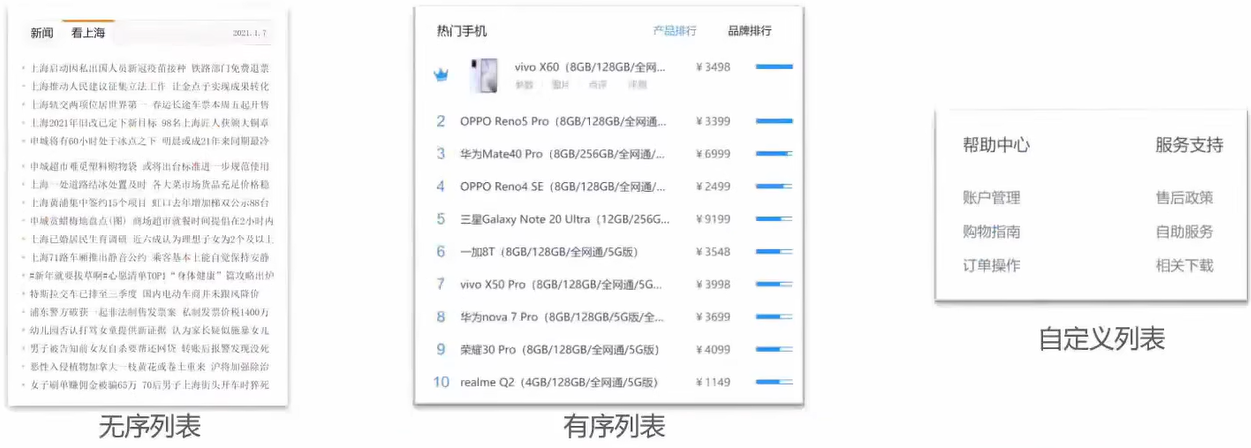Click rank number 2 next to OPPO Reno5 Pro
This screenshot has height=448, width=1251.
441,122
